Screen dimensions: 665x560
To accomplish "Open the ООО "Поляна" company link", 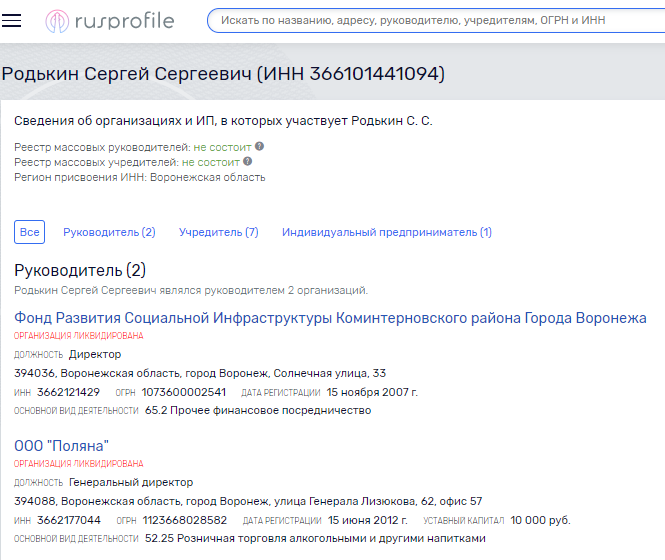I will 61,446.
